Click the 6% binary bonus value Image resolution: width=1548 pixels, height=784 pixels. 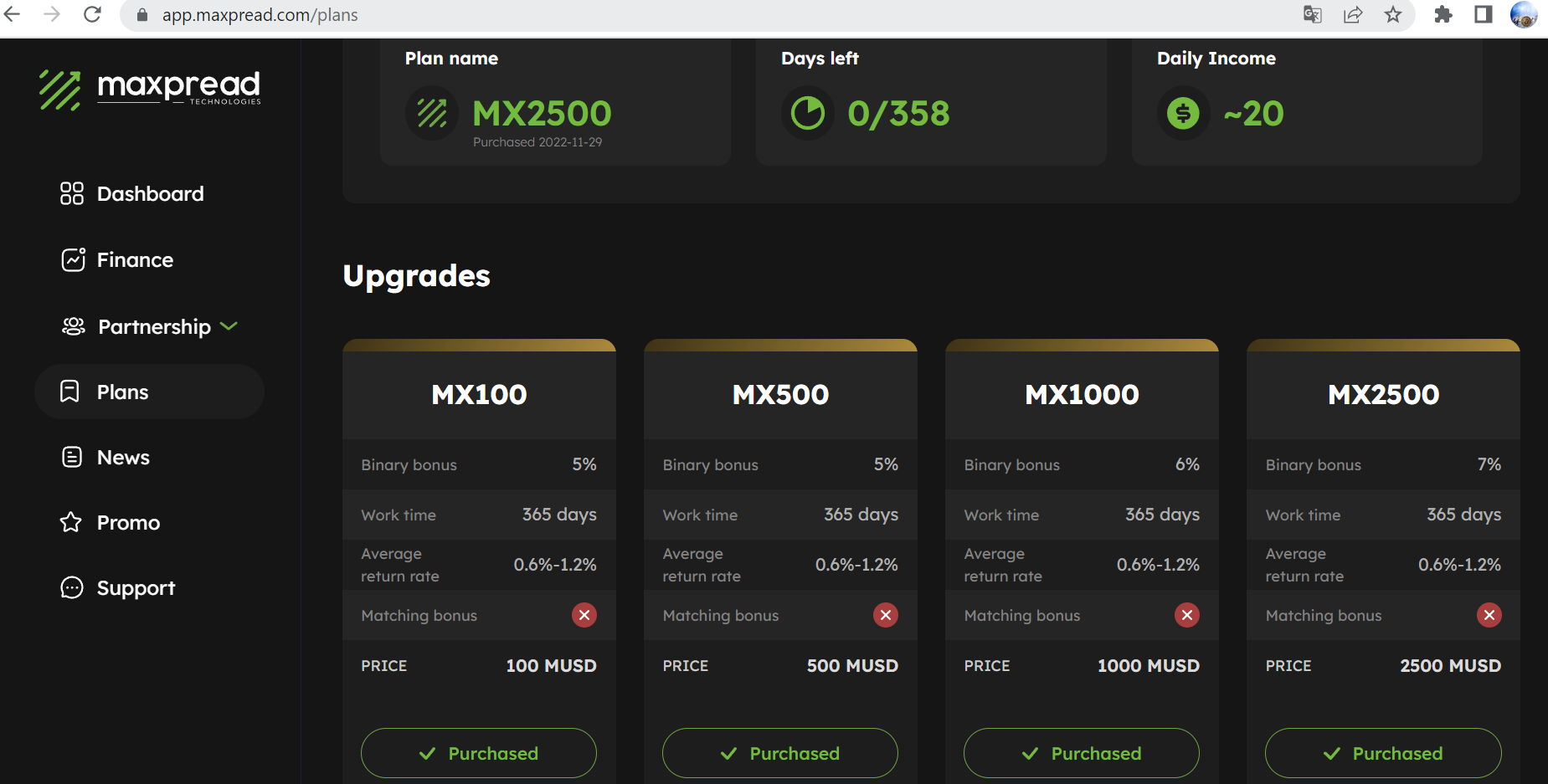pyautogui.click(x=1187, y=464)
